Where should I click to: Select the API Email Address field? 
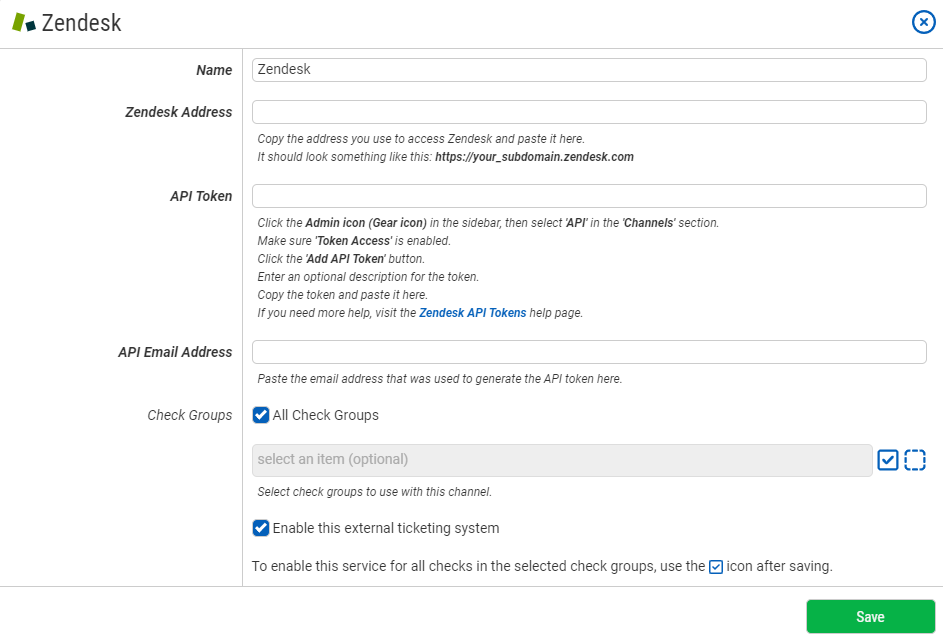click(589, 352)
